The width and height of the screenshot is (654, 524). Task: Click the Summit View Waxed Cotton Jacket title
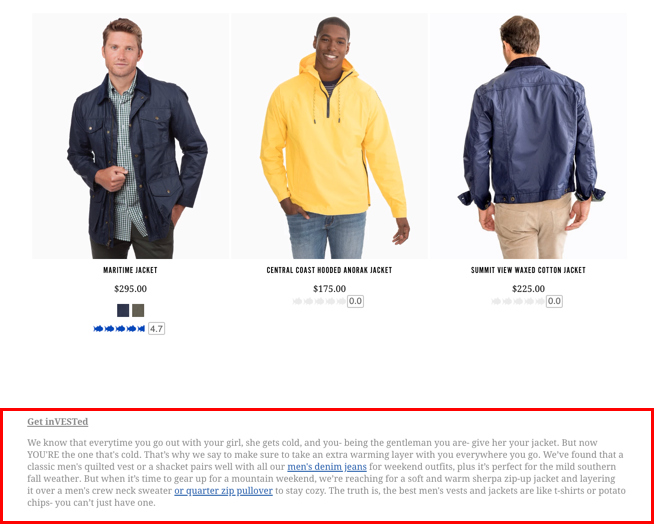[x=528, y=270]
